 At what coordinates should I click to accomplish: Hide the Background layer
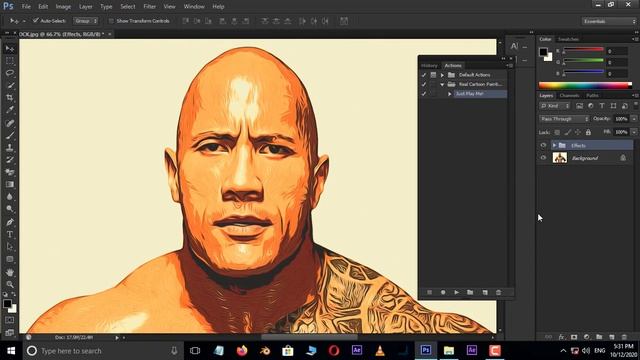pyautogui.click(x=543, y=158)
